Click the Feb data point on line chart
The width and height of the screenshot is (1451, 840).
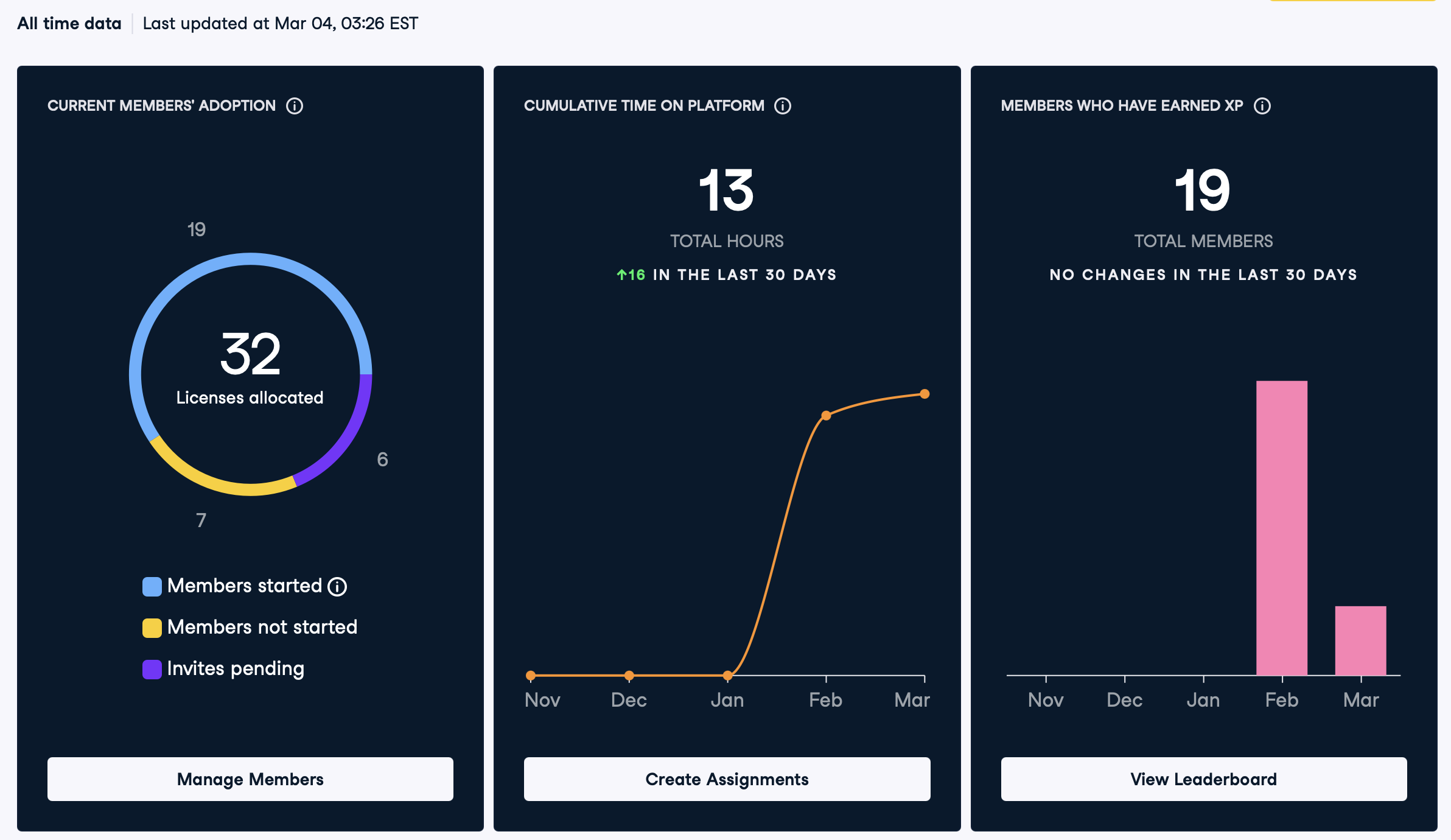point(826,416)
